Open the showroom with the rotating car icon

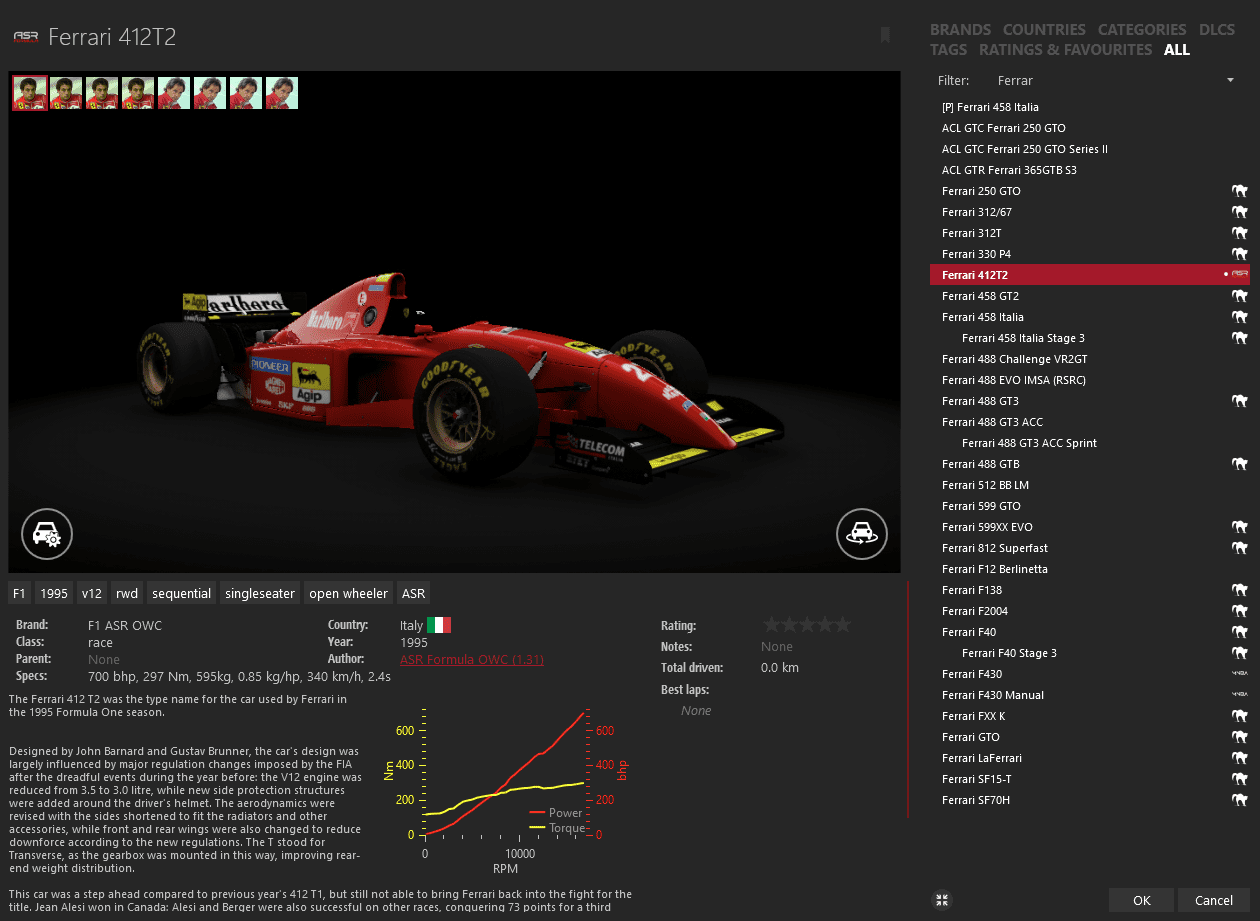[x=862, y=534]
